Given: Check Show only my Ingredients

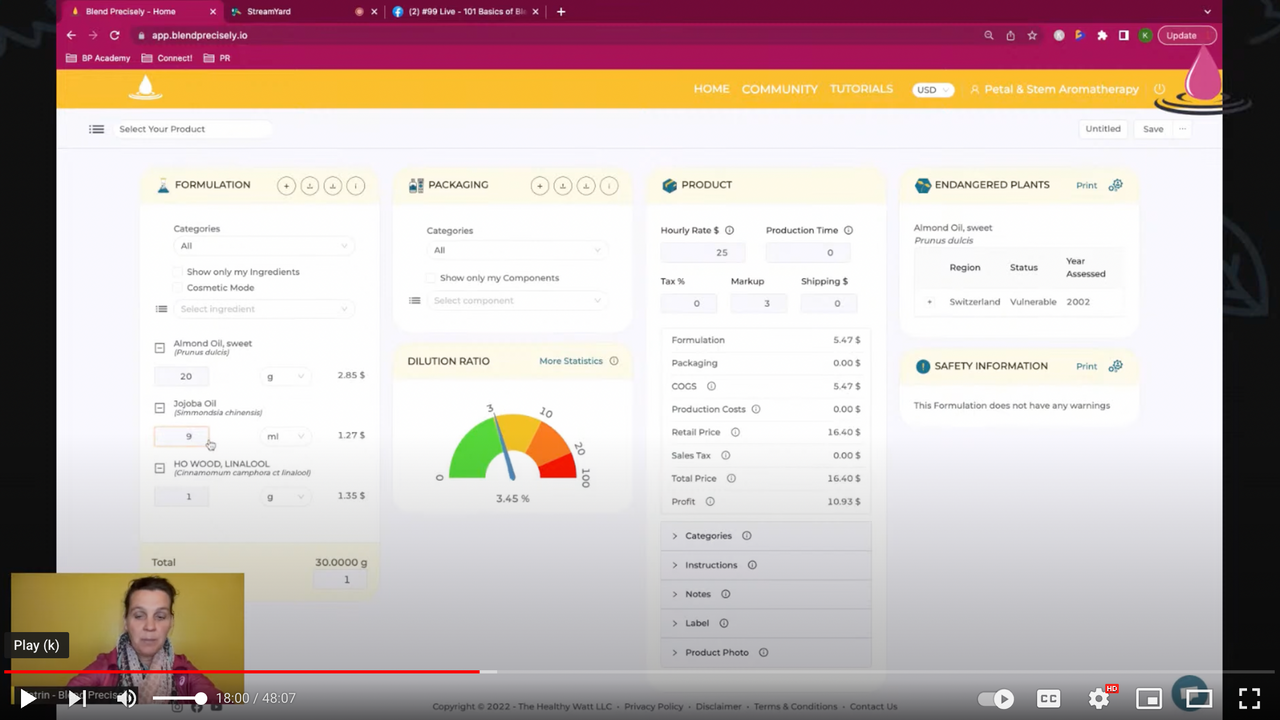Looking at the screenshot, I should click(x=178, y=272).
